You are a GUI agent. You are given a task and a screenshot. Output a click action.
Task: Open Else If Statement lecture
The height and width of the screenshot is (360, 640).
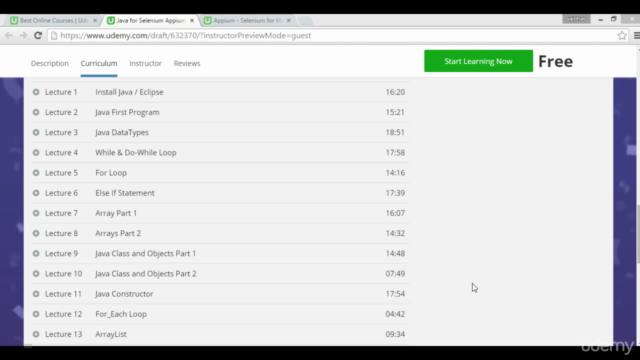(125, 193)
